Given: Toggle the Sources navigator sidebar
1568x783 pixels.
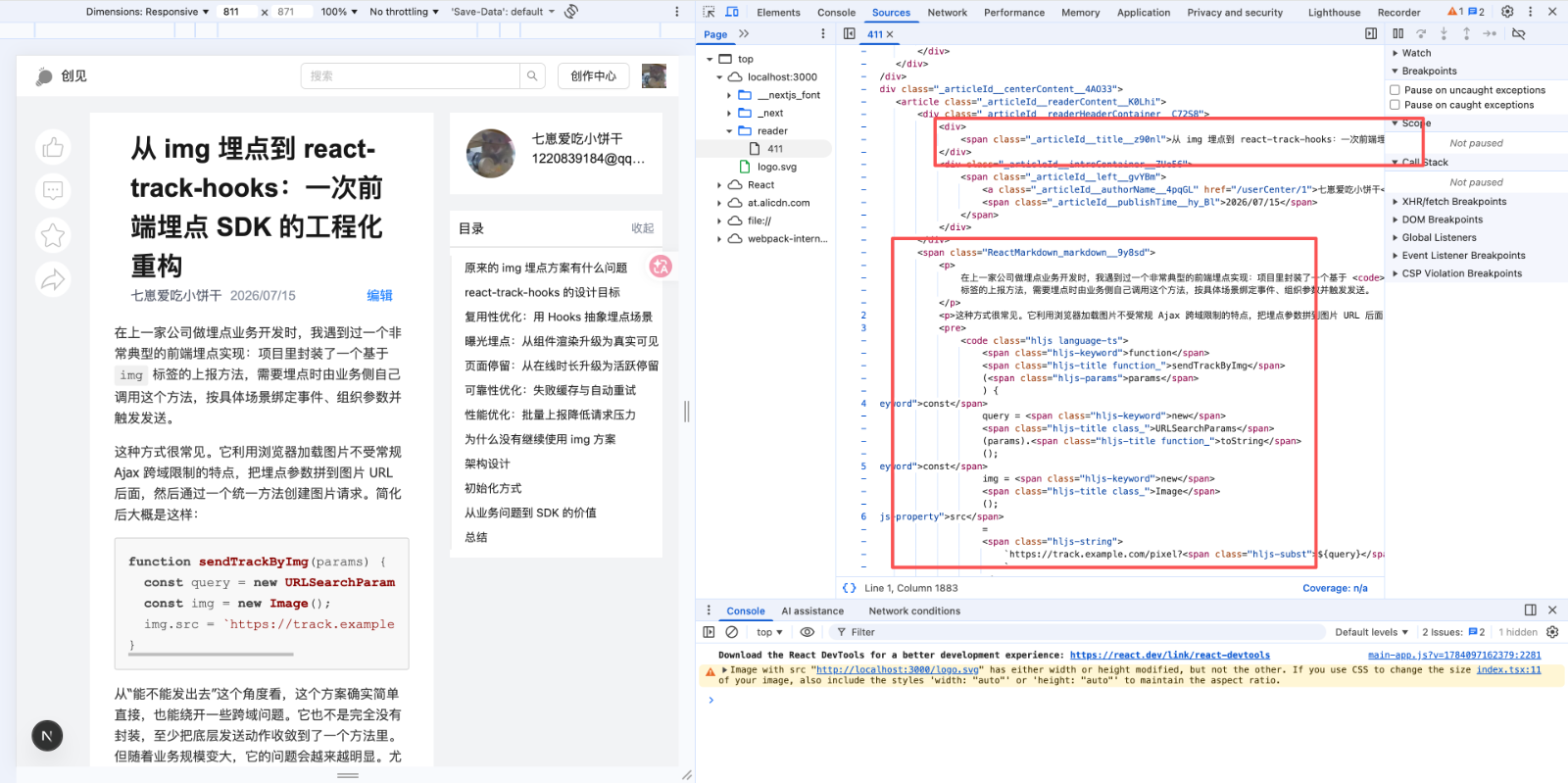Looking at the screenshot, I should point(850,33).
